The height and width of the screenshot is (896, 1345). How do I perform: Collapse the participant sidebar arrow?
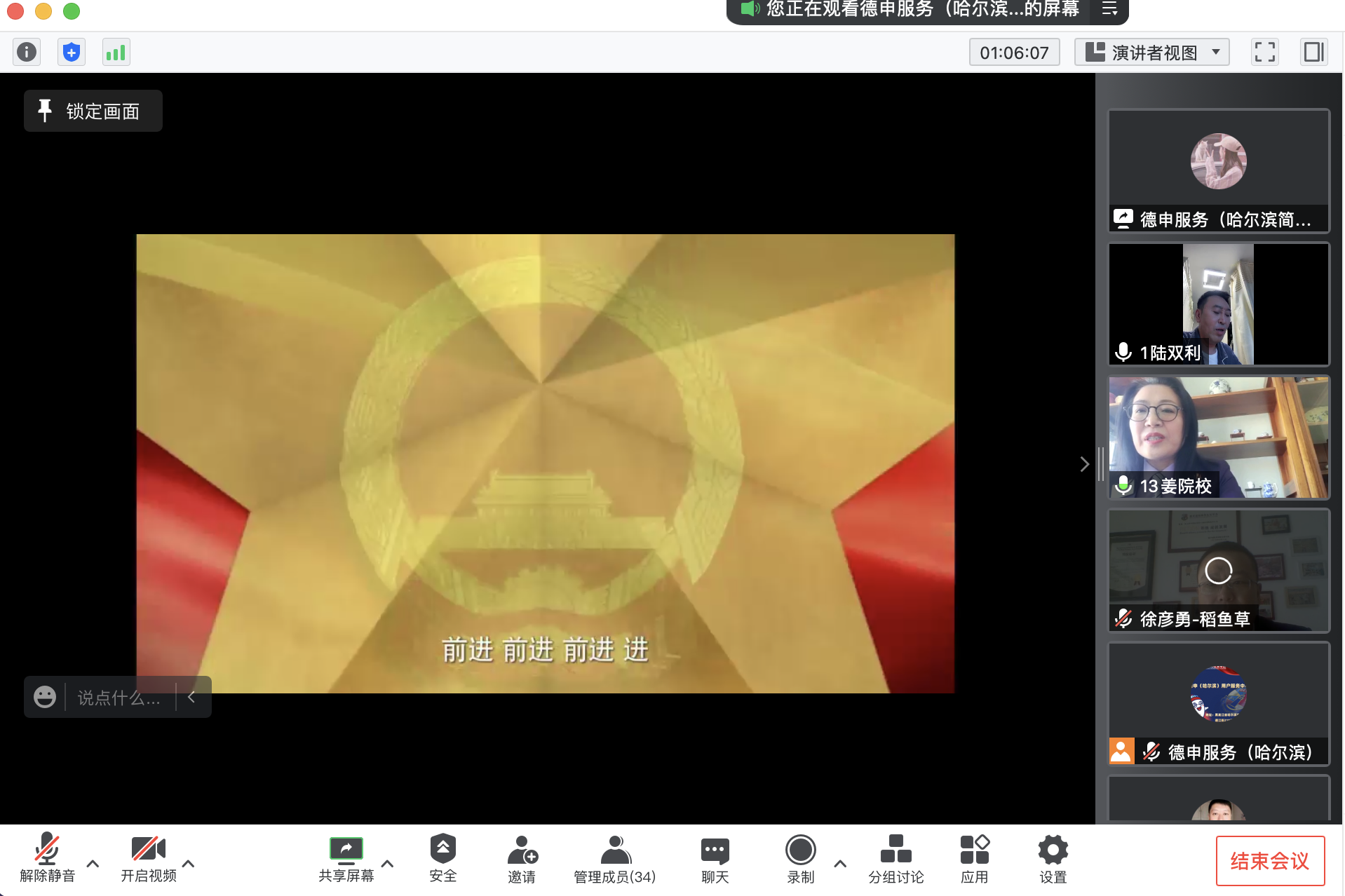pyautogui.click(x=1084, y=464)
